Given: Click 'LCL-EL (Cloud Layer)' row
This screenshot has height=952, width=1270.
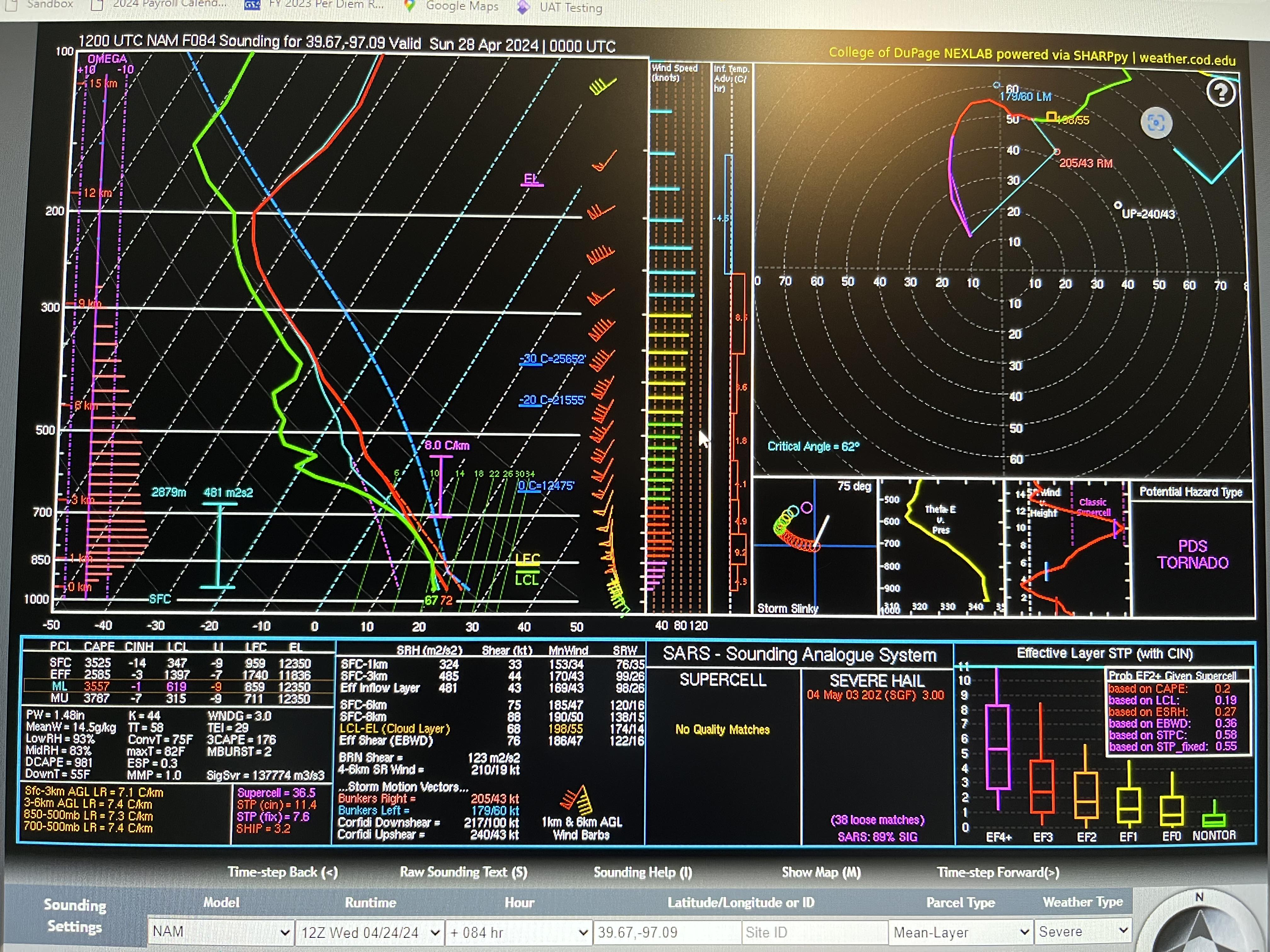Looking at the screenshot, I should pyautogui.click(x=491, y=729).
